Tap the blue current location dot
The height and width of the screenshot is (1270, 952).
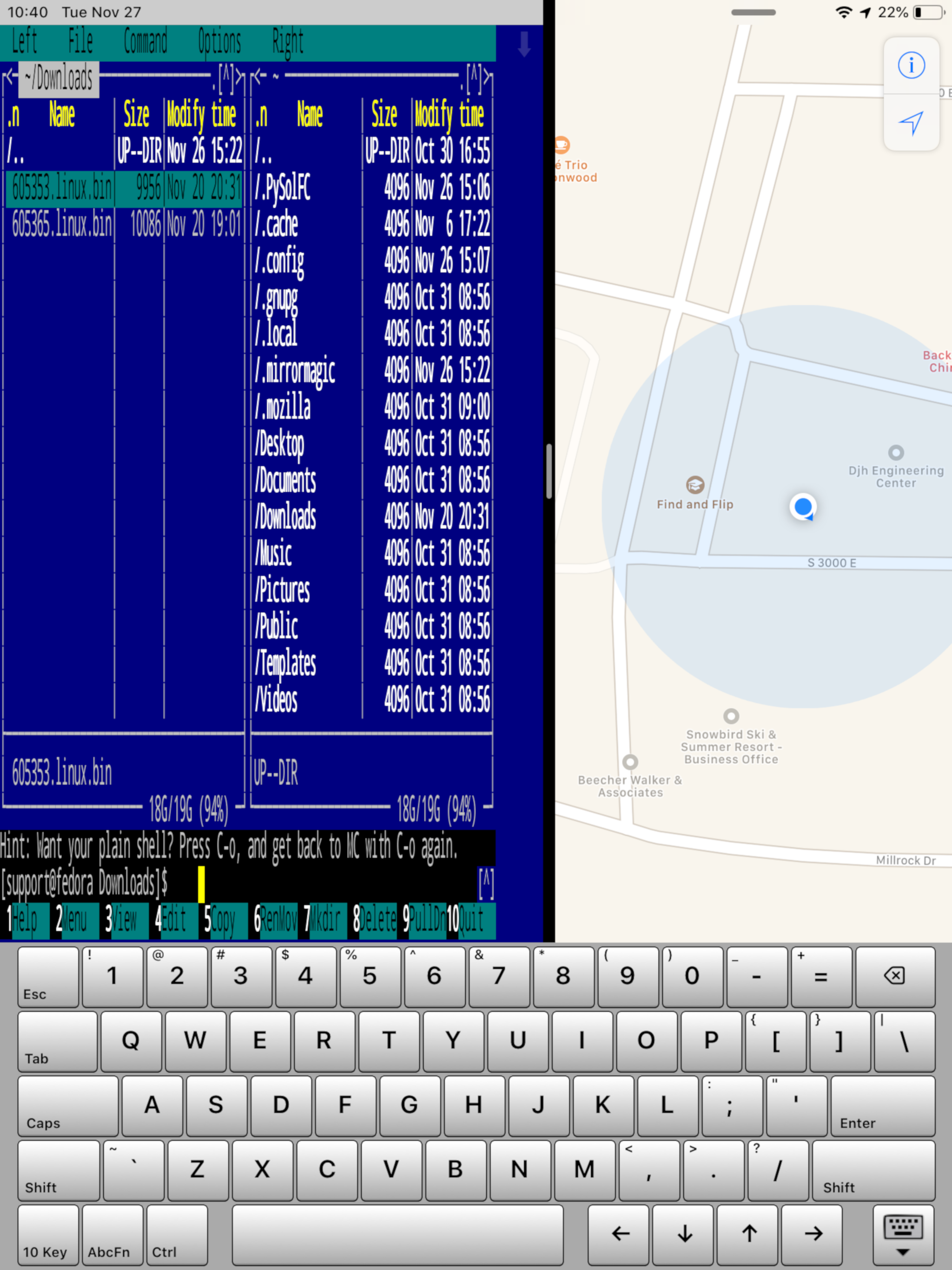click(803, 506)
